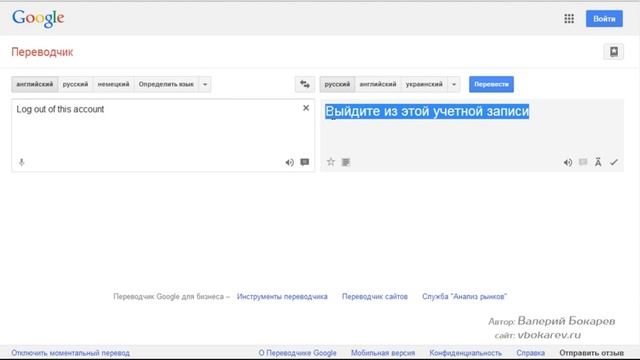The width and height of the screenshot is (640, 360).
Task: Open Инструменты переводчика link
Action: (x=282, y=296)
